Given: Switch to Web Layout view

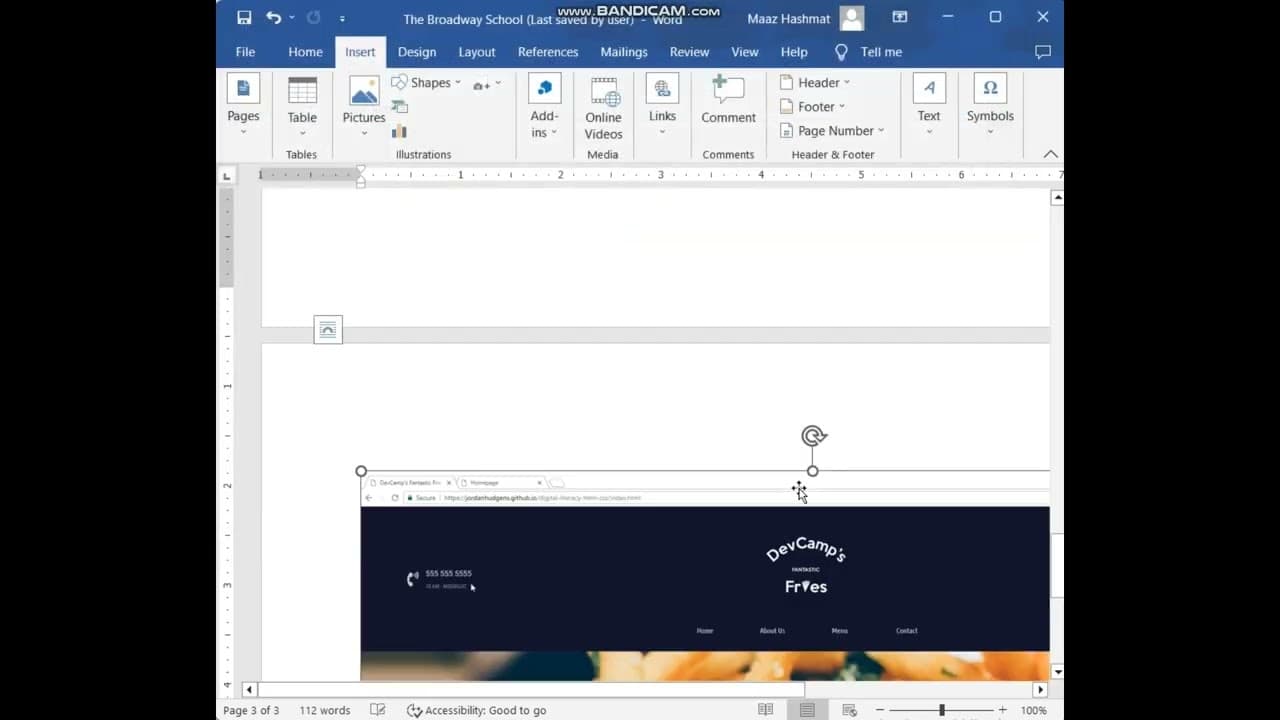Looking at the screenshot, I should [849, 710].
